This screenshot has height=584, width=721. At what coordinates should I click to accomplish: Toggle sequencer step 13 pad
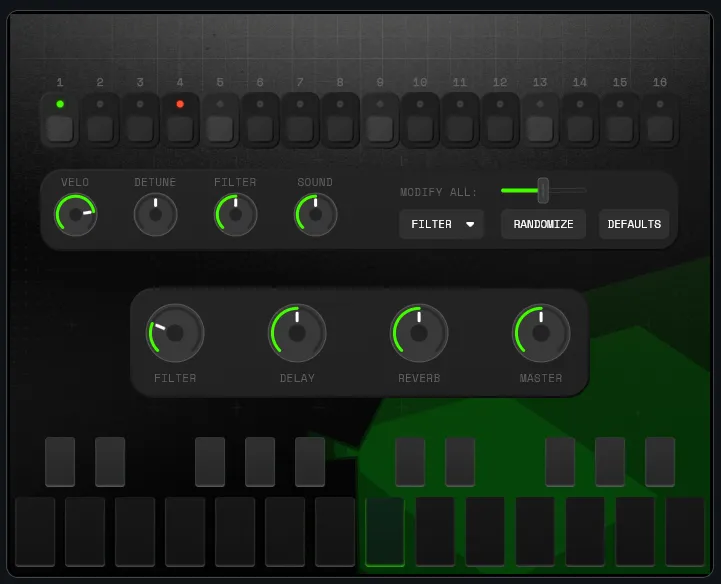[540, 128]
